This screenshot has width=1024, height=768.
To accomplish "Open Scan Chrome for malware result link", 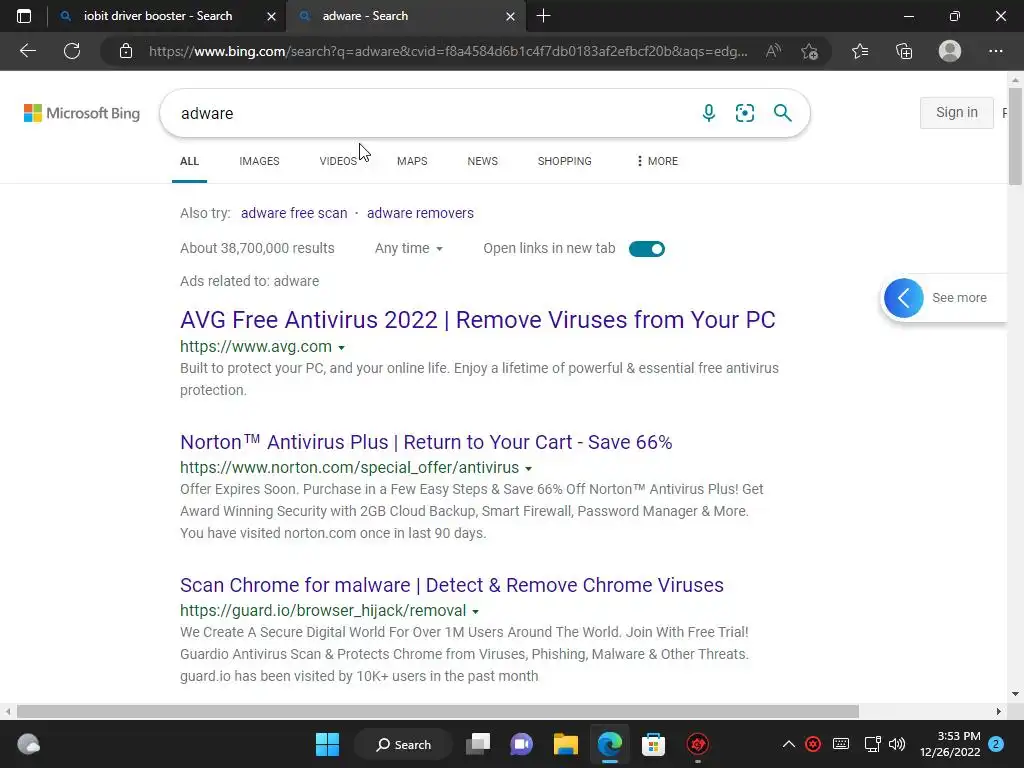I will tap(452, 585).
